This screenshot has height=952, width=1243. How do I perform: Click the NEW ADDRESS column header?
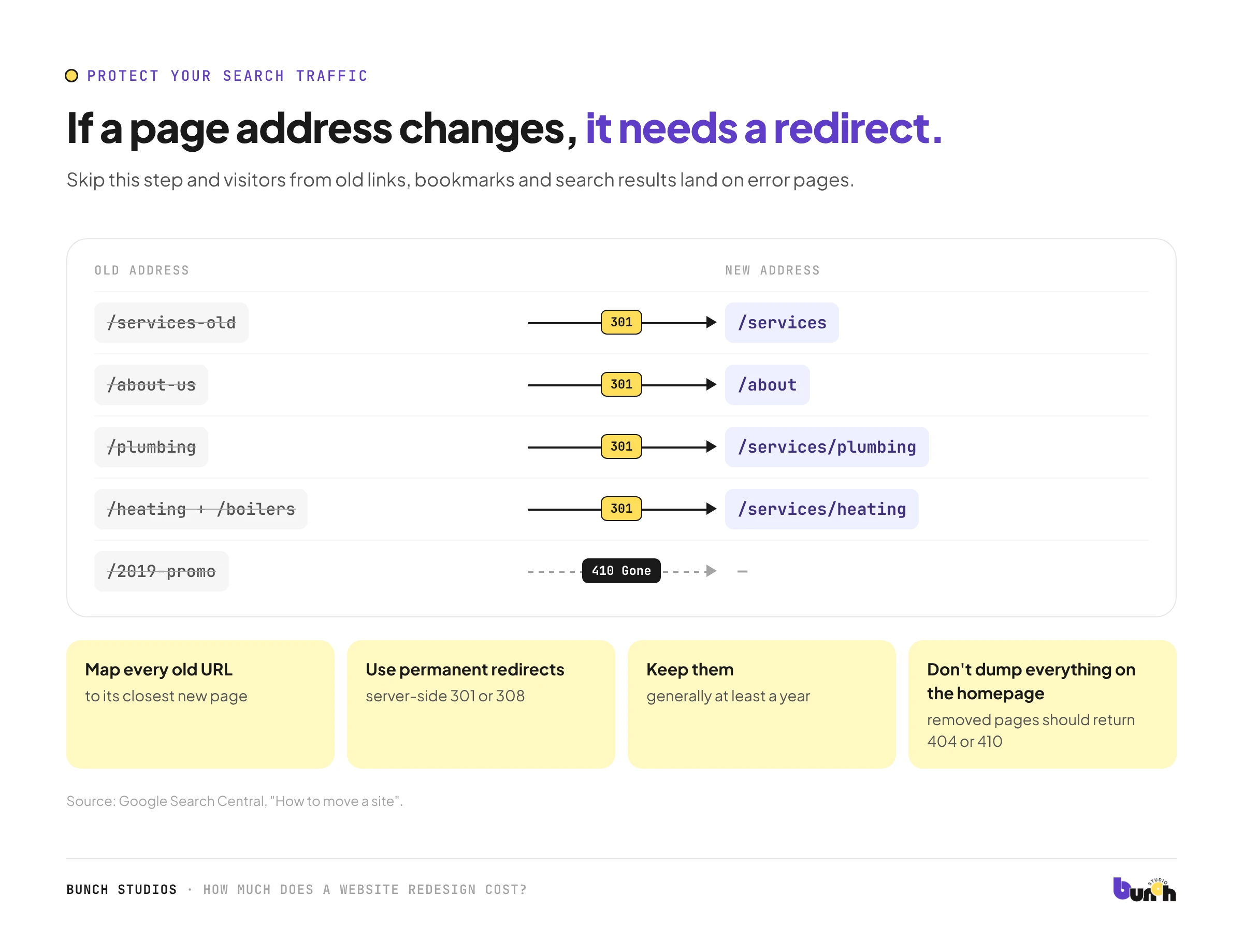point(773,270)
